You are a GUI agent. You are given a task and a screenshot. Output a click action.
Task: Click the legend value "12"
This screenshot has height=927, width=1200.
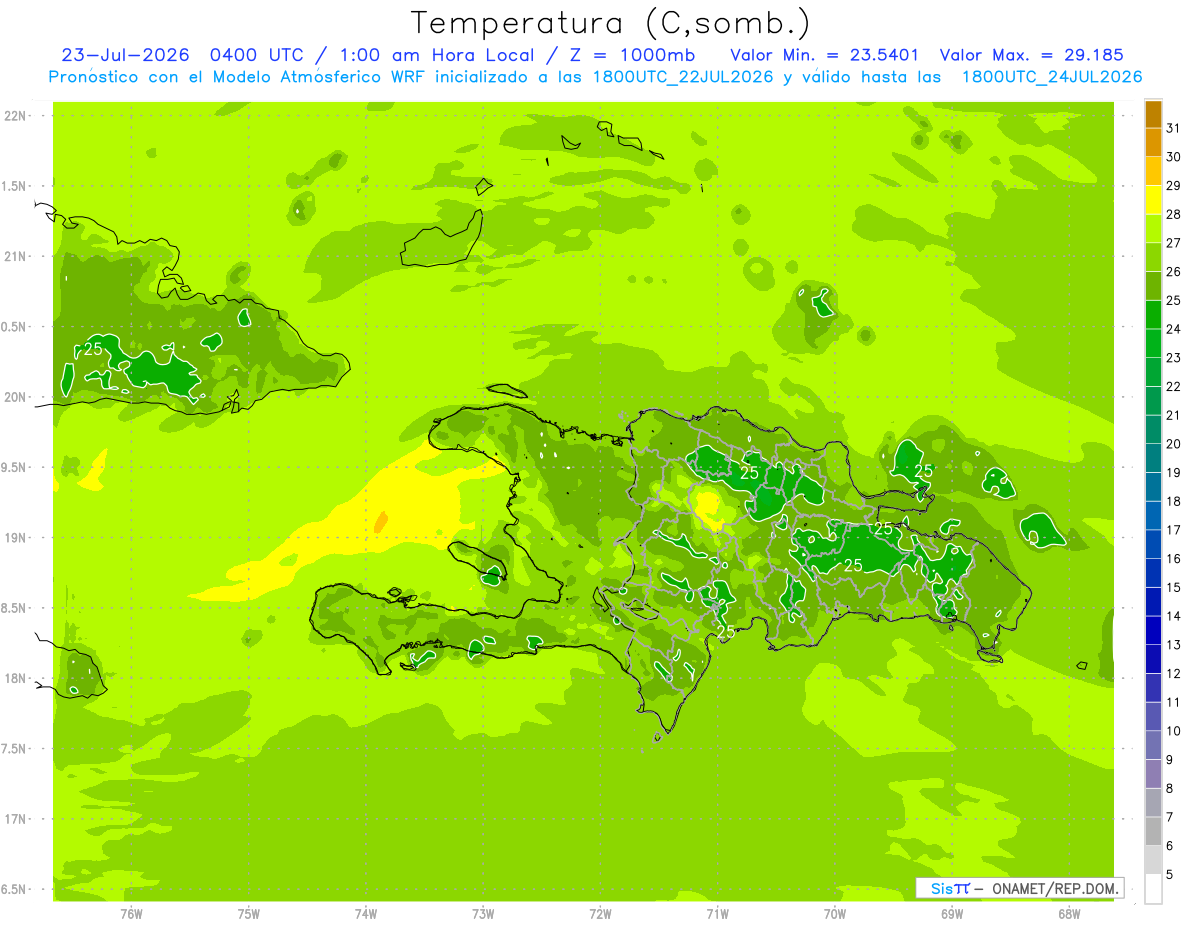pyautogui.click(x=1174, y=674)
